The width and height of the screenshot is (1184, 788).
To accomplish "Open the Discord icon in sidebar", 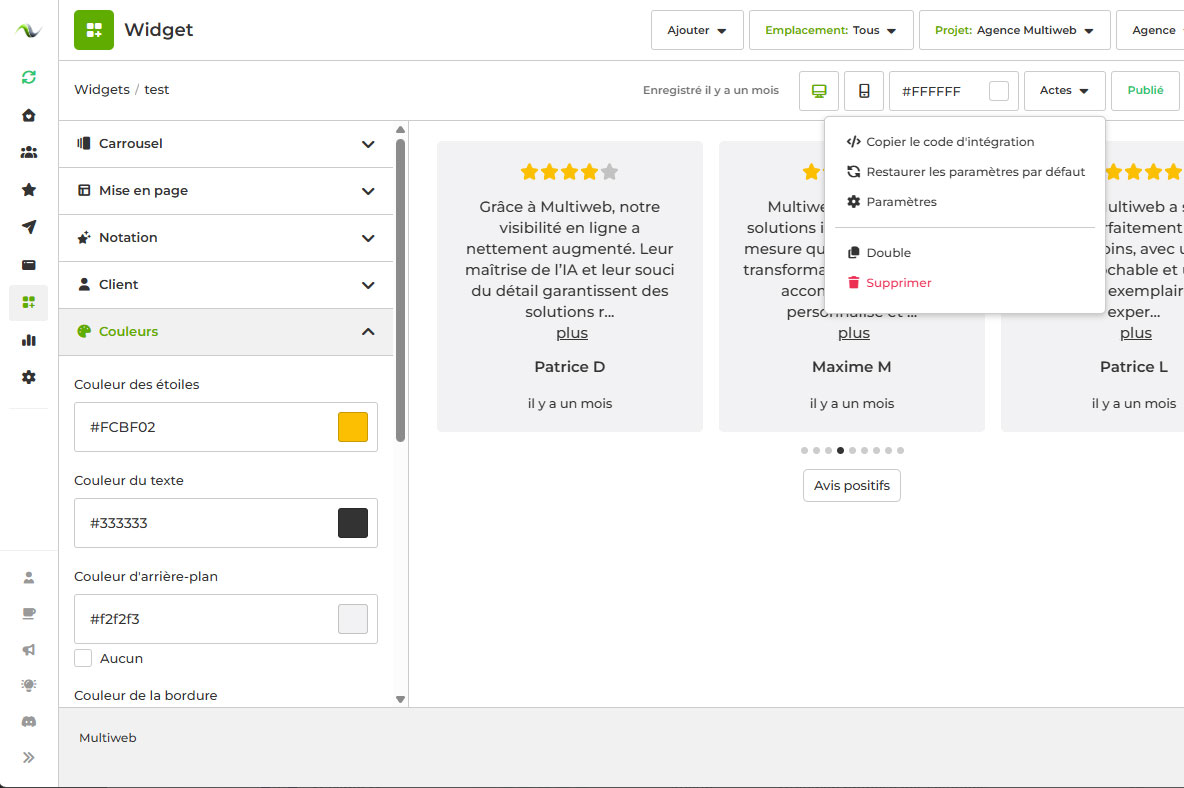I will click(x=29, y=721).
